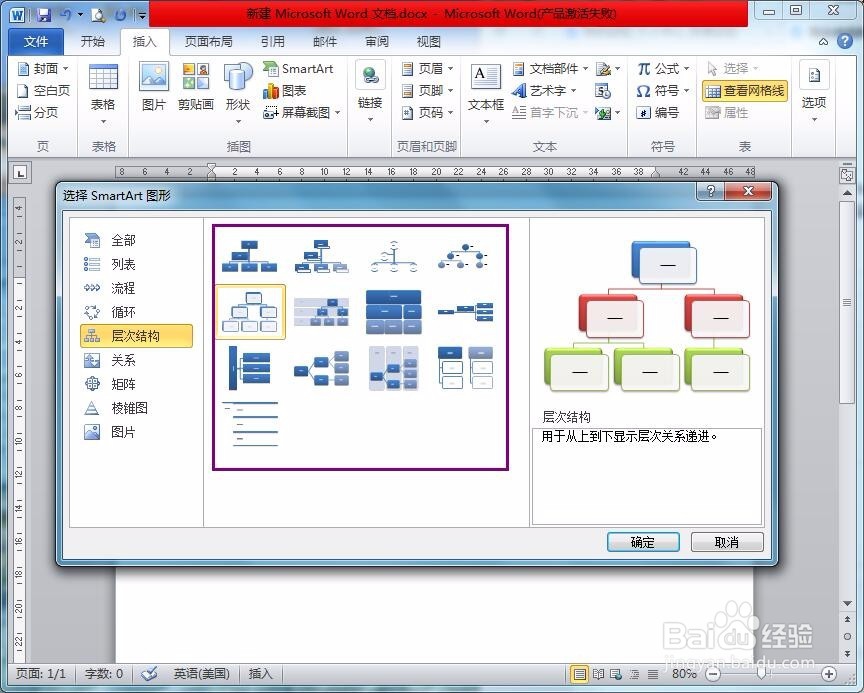Click the SmartArt ribbon button
This screenshot has width=864, height=693.
point(298,69)
